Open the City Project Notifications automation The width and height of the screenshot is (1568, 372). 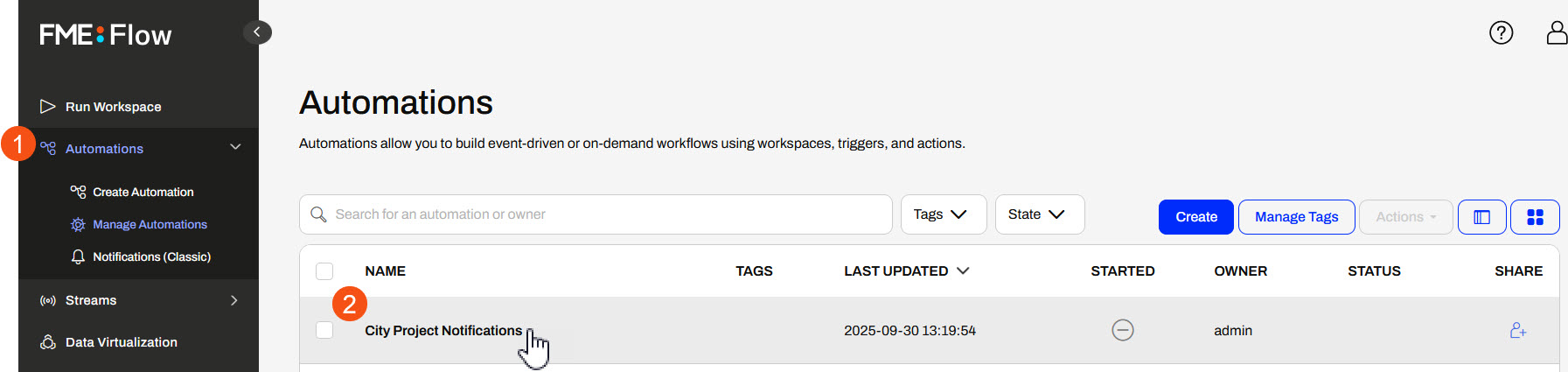click(443, 331)
